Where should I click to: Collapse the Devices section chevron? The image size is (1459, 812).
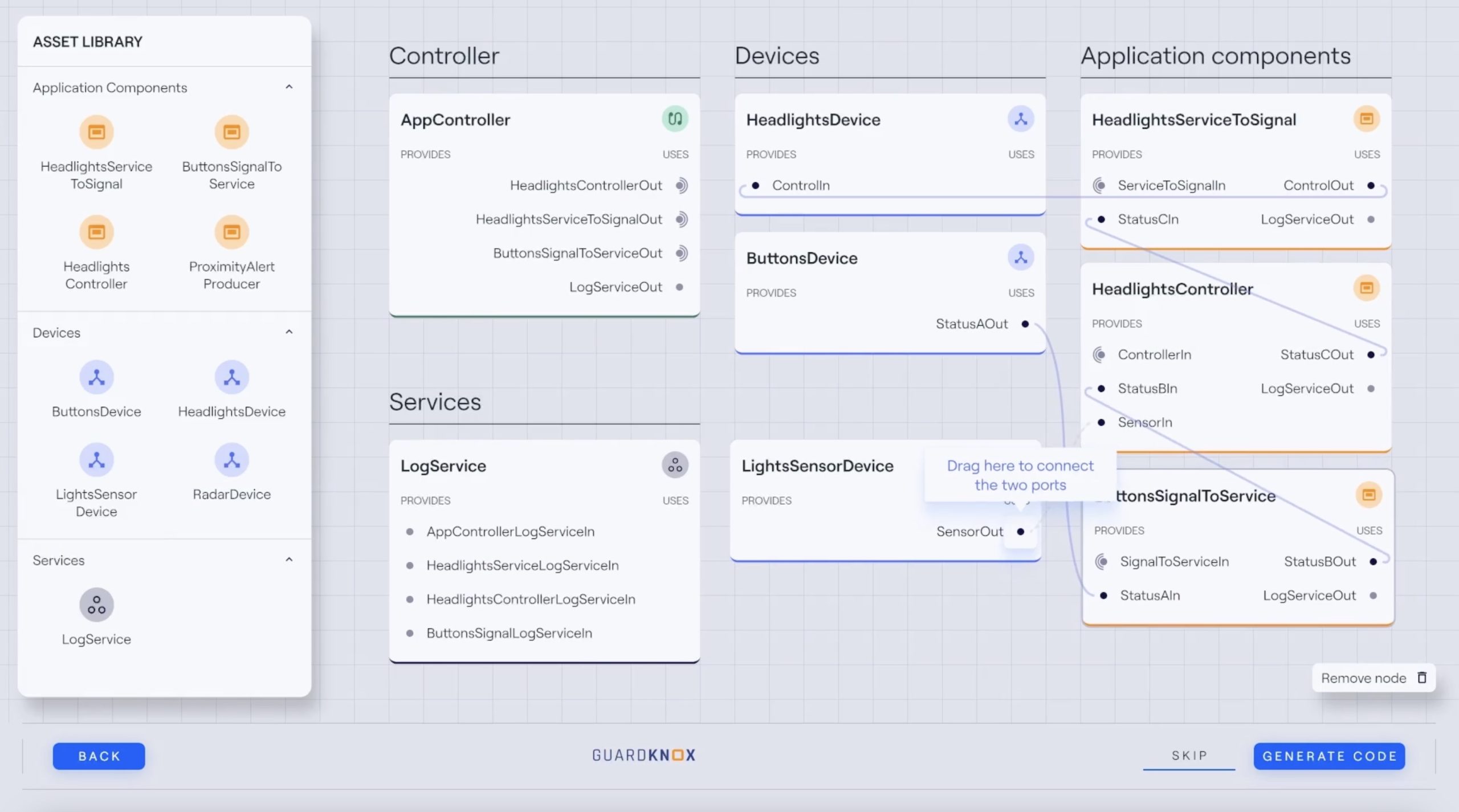pos(289,332)
